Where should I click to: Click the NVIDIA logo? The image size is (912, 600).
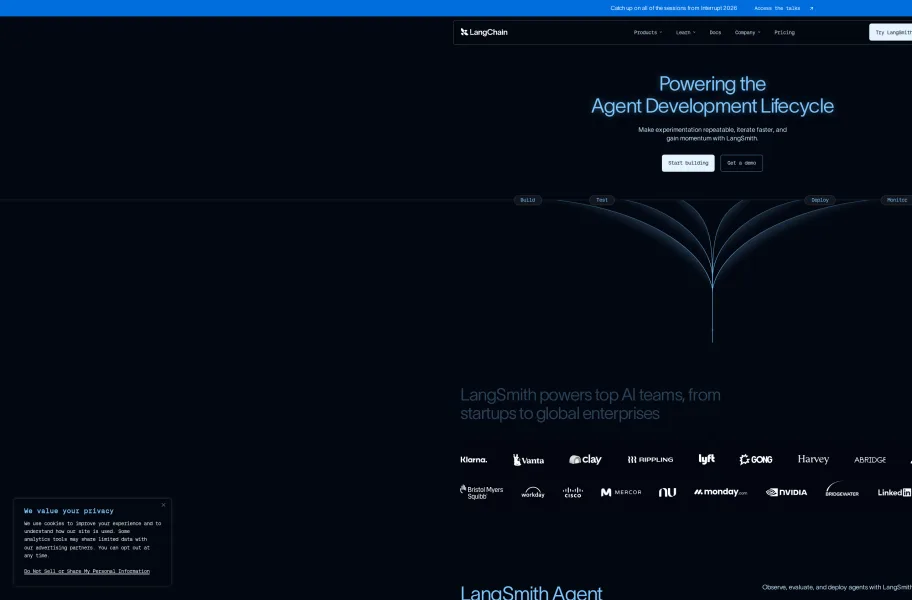click(786, 492)
